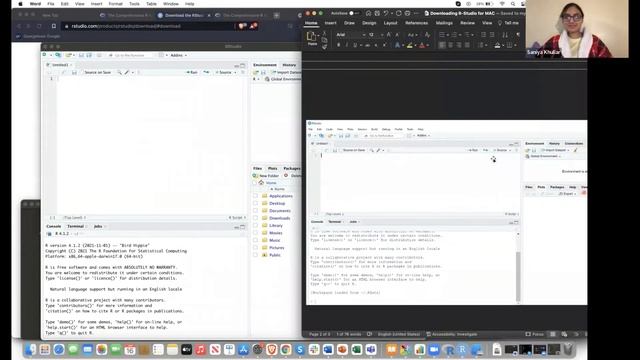The width and height of the screenshot is (640, 360).
Task: Open the Script file type dropdown
Action: coord(237,218)
